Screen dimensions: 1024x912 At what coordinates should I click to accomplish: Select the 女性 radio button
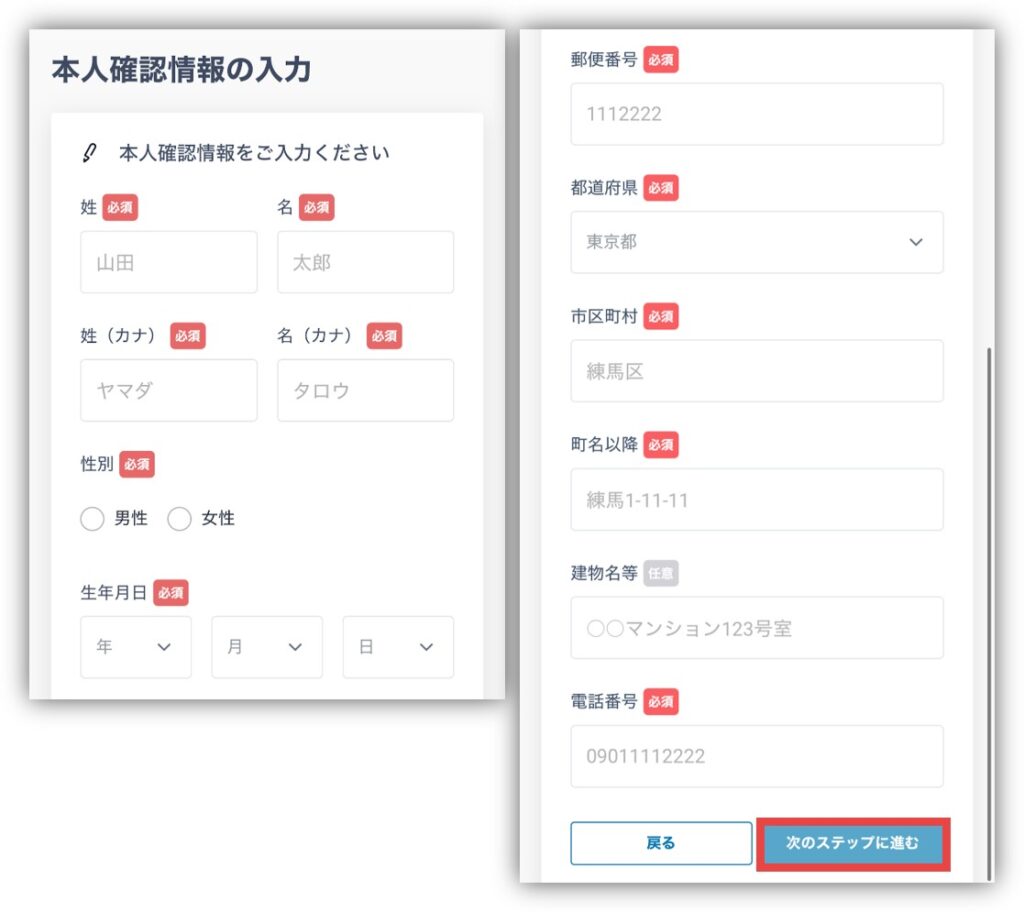click(179, 519)
